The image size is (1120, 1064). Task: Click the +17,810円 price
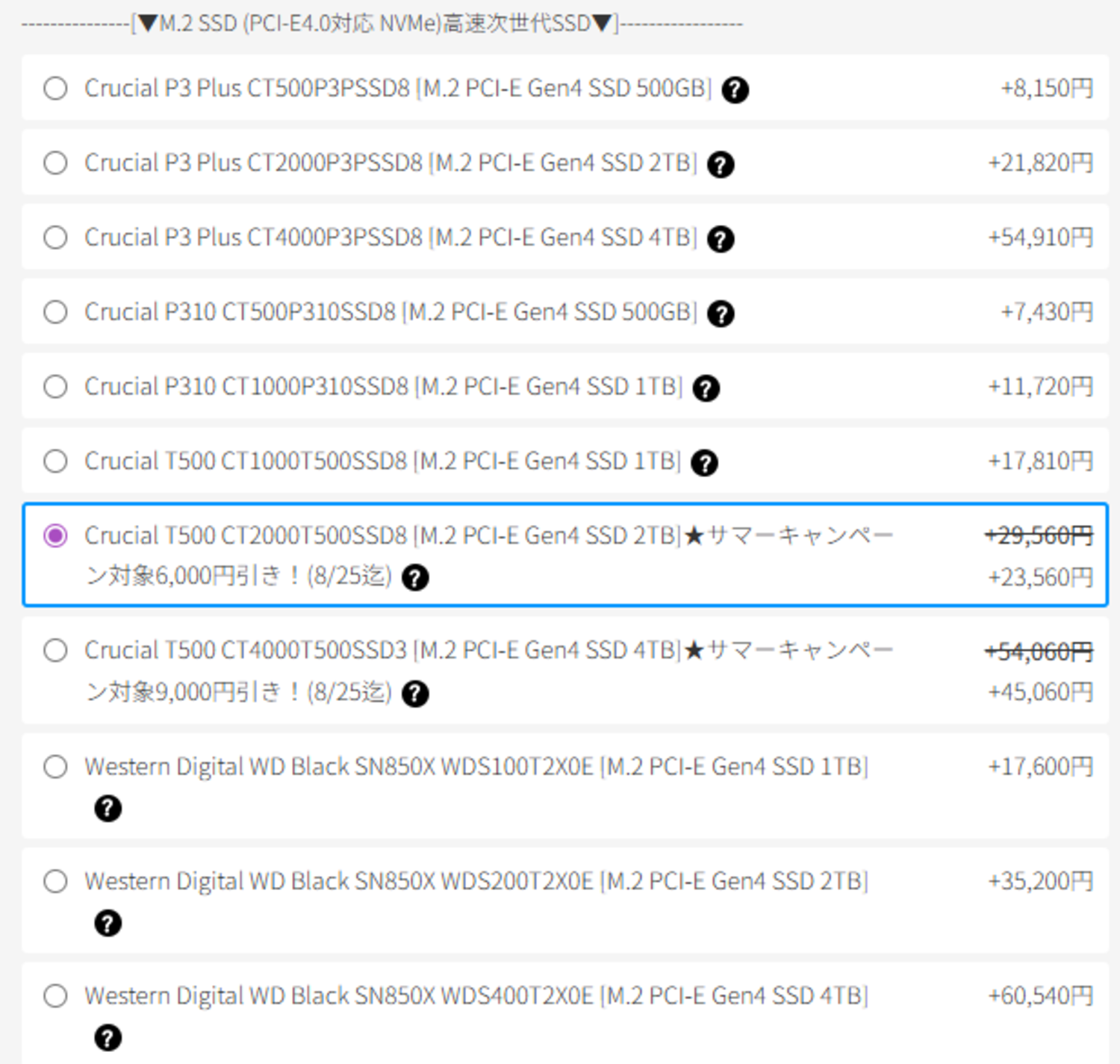click(1041, 461)
